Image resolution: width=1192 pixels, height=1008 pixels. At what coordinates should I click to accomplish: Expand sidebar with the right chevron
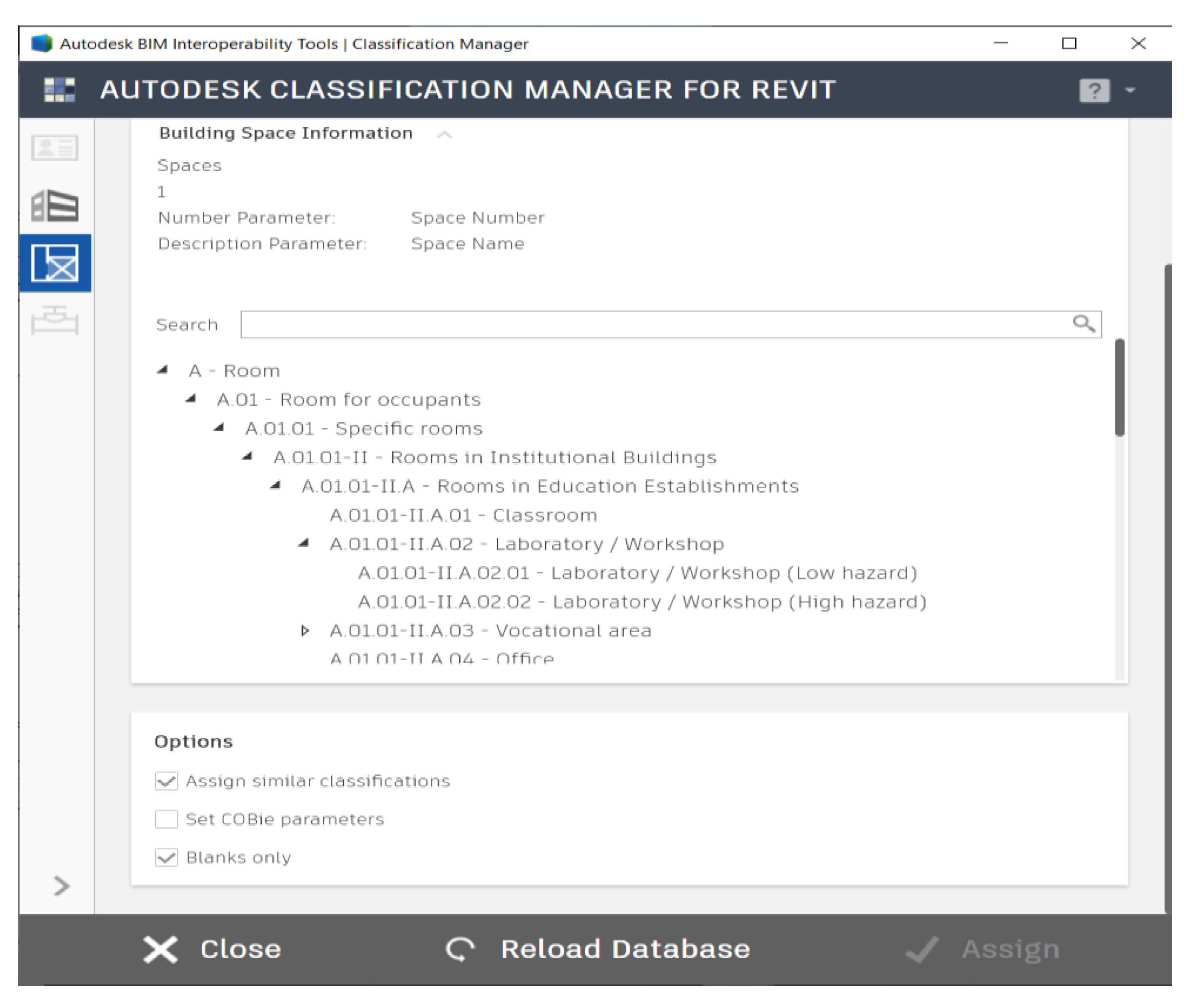click(61, 886)
